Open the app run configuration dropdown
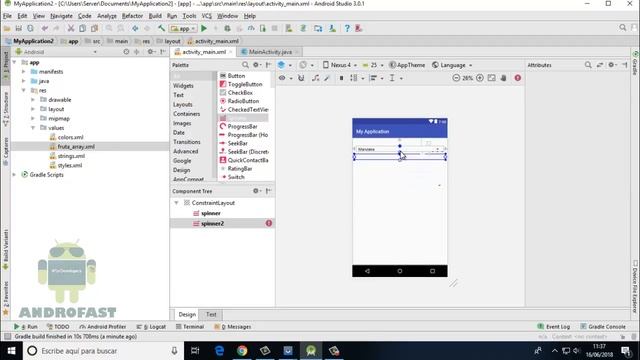Screen dimensions: 640x360 [x=183, y=29]
